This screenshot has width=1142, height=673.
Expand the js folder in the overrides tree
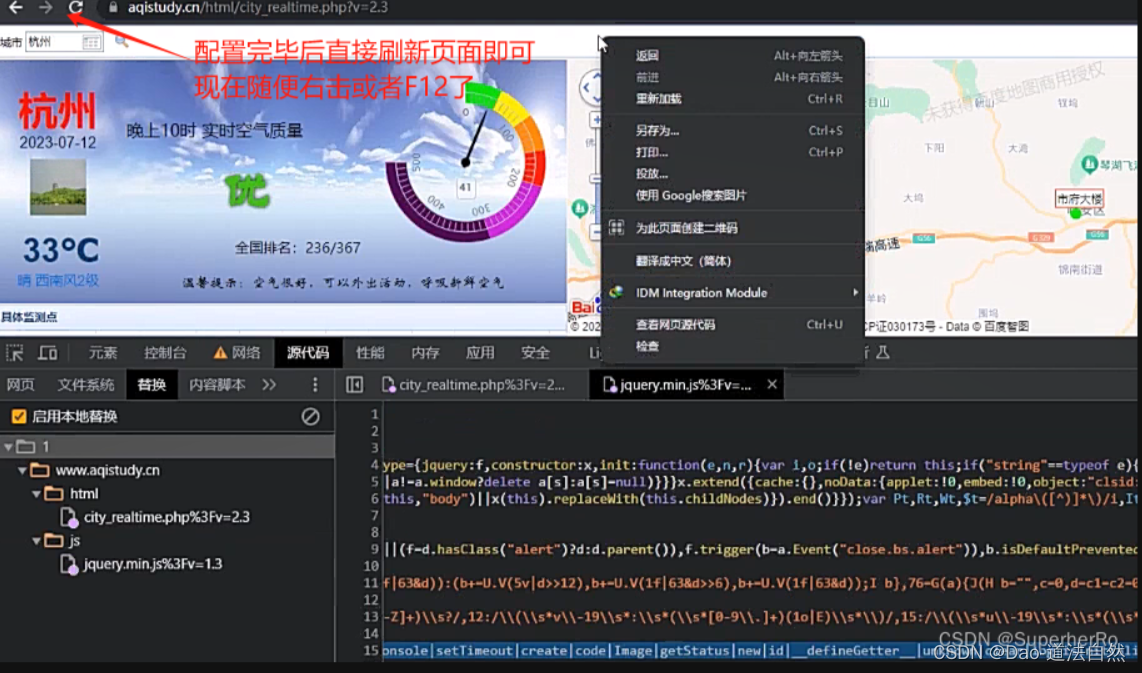point(34,540)
